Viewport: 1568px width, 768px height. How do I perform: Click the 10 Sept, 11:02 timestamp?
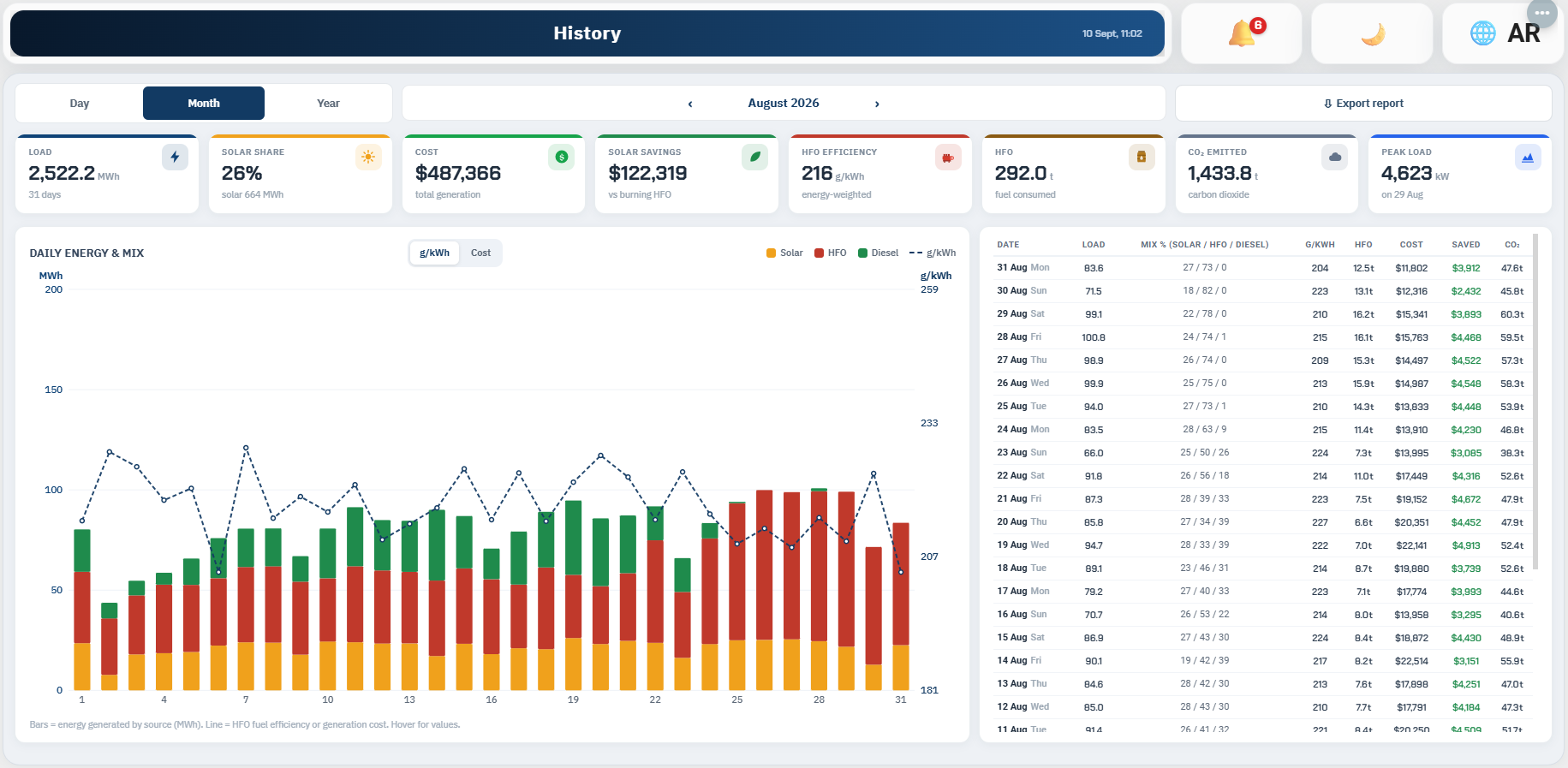[1112, 33]
